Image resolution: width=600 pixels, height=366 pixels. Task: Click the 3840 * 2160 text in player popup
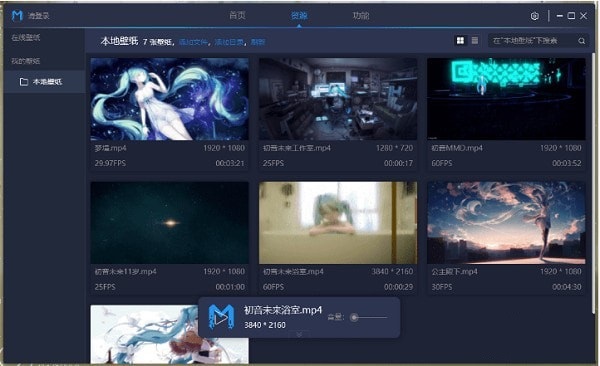click(x=265, y=325)
